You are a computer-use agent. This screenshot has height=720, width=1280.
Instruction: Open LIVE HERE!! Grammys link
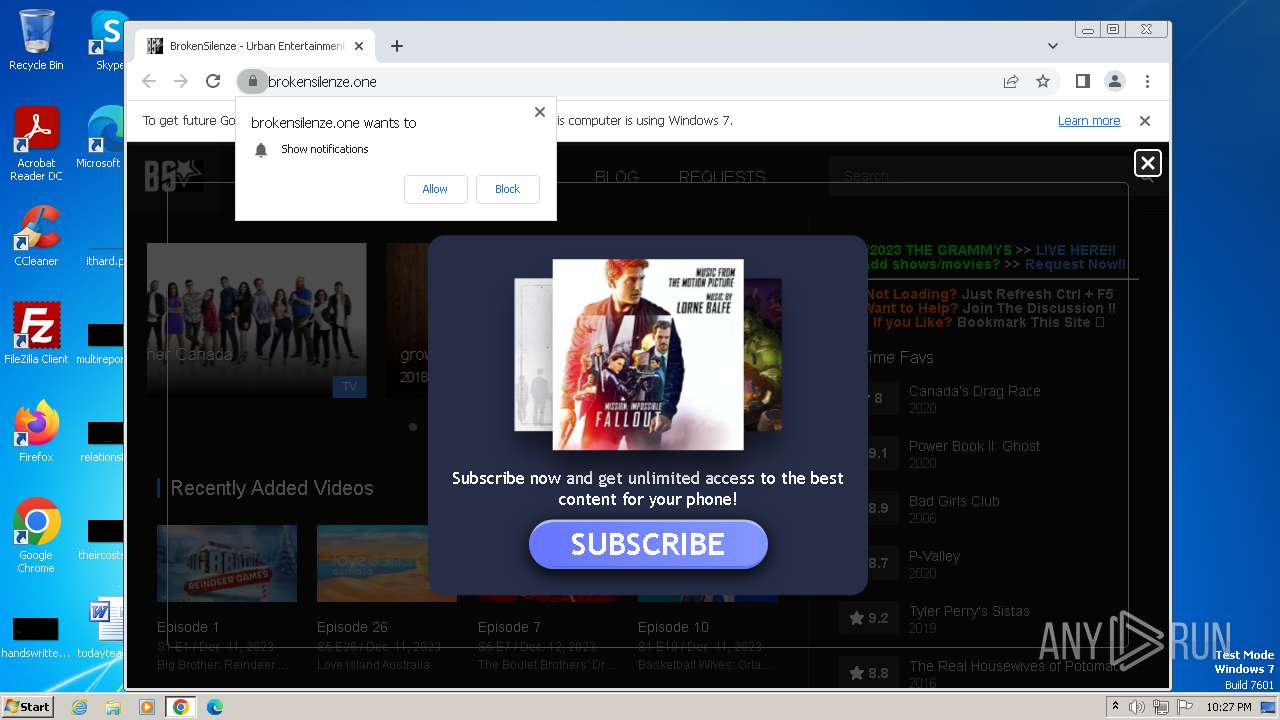pyautogui.click(x=1075, y=250)
